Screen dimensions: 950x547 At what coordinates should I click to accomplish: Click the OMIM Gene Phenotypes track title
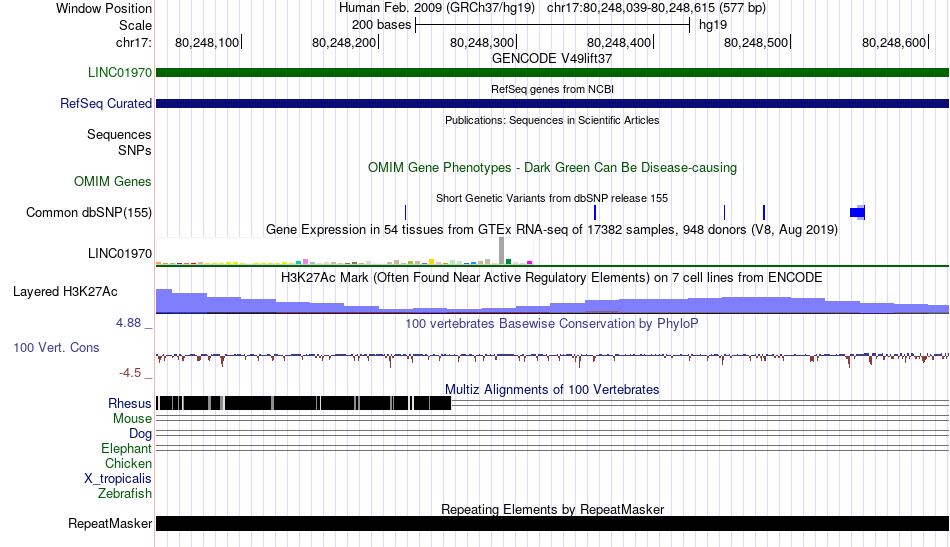coord(553,168)
